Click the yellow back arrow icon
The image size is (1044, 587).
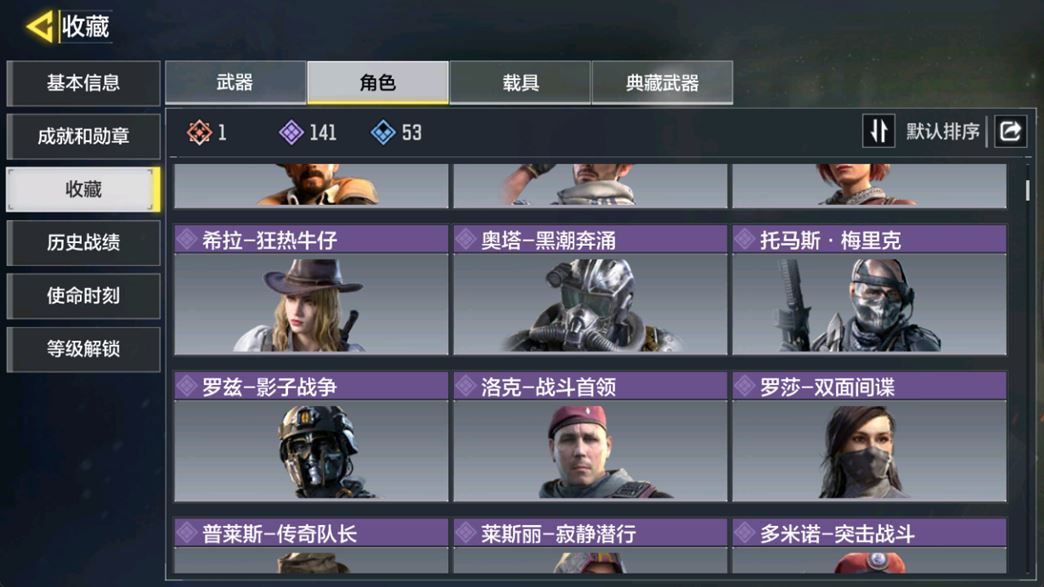coord(39,27)
